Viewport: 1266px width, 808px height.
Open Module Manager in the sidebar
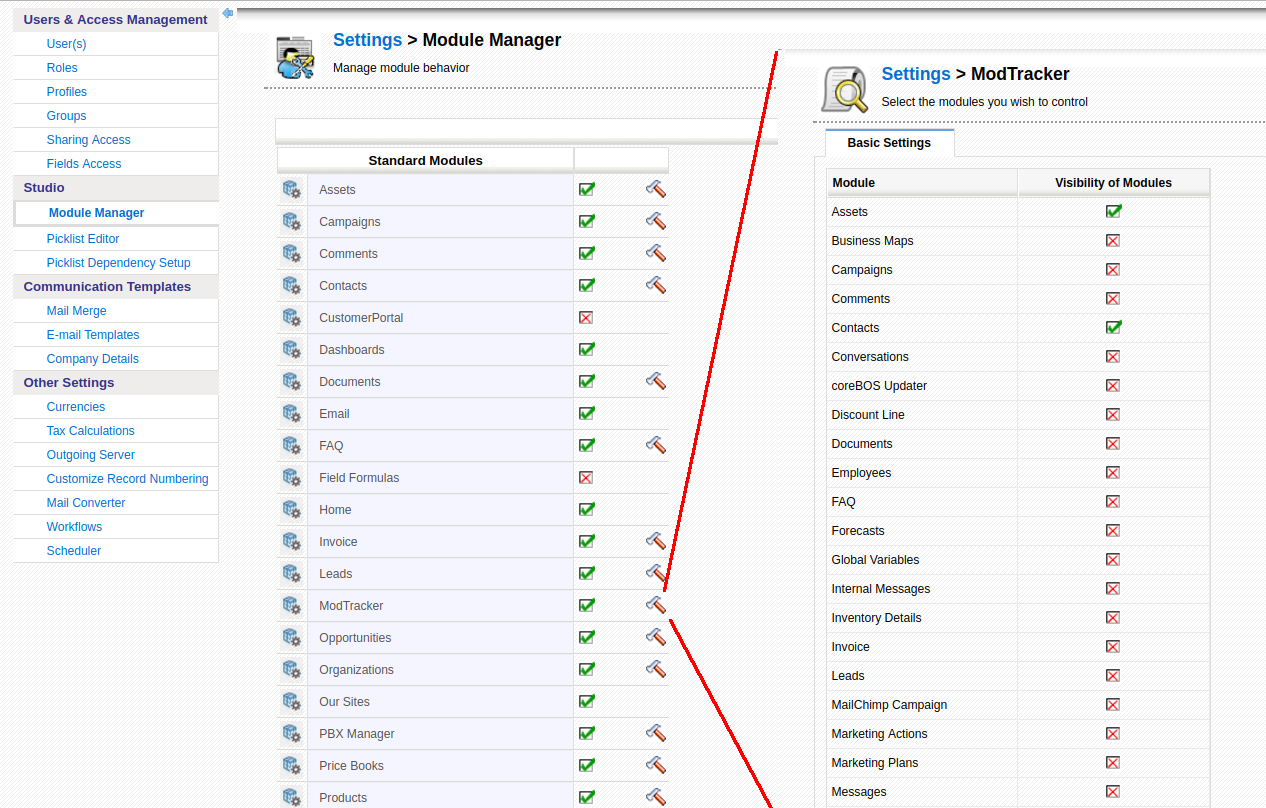pyautogui.click(x=96, y=213)
